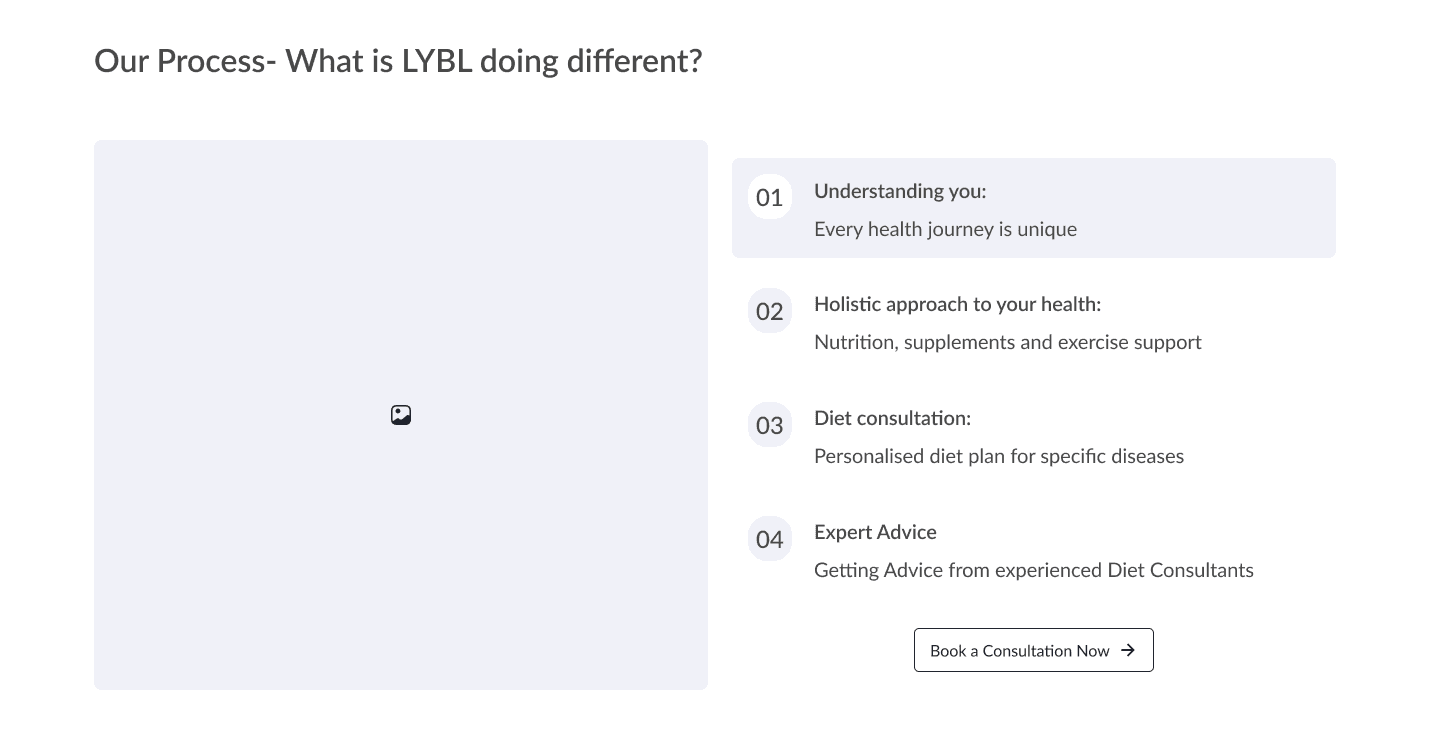Viewport: 1438px width, 755px height.
Task: Click "Every health journey is unique" text
Action: click(945, 229)
